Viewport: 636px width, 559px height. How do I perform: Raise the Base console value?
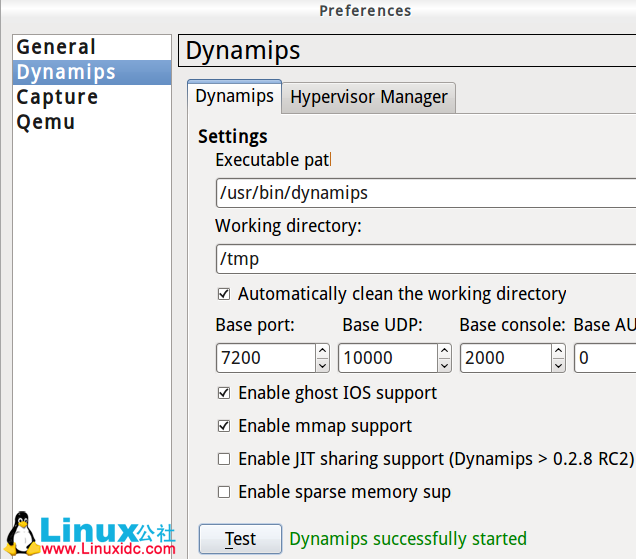[x=558, y=350]
